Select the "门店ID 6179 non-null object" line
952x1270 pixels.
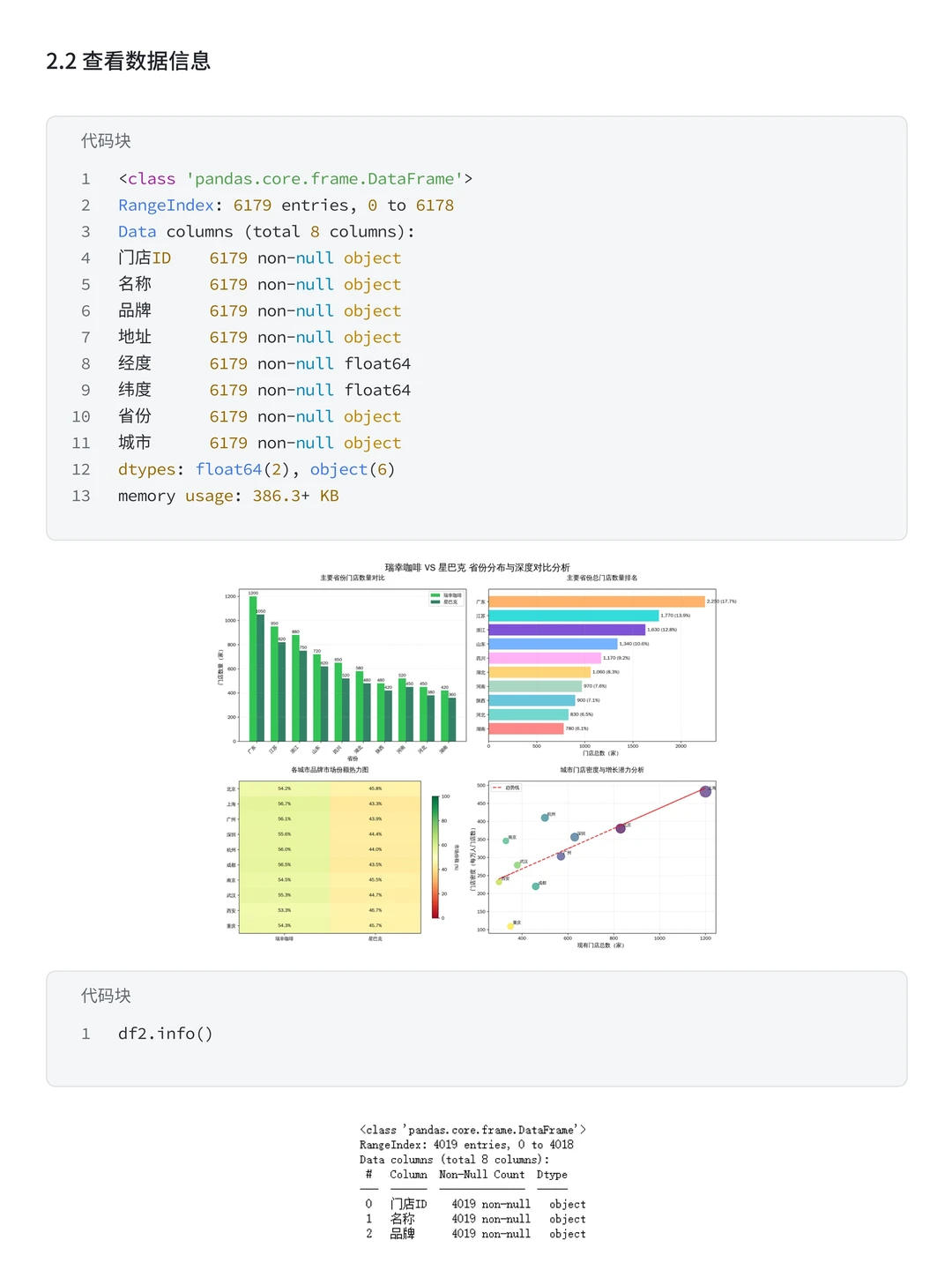click(x=260, y=258)
